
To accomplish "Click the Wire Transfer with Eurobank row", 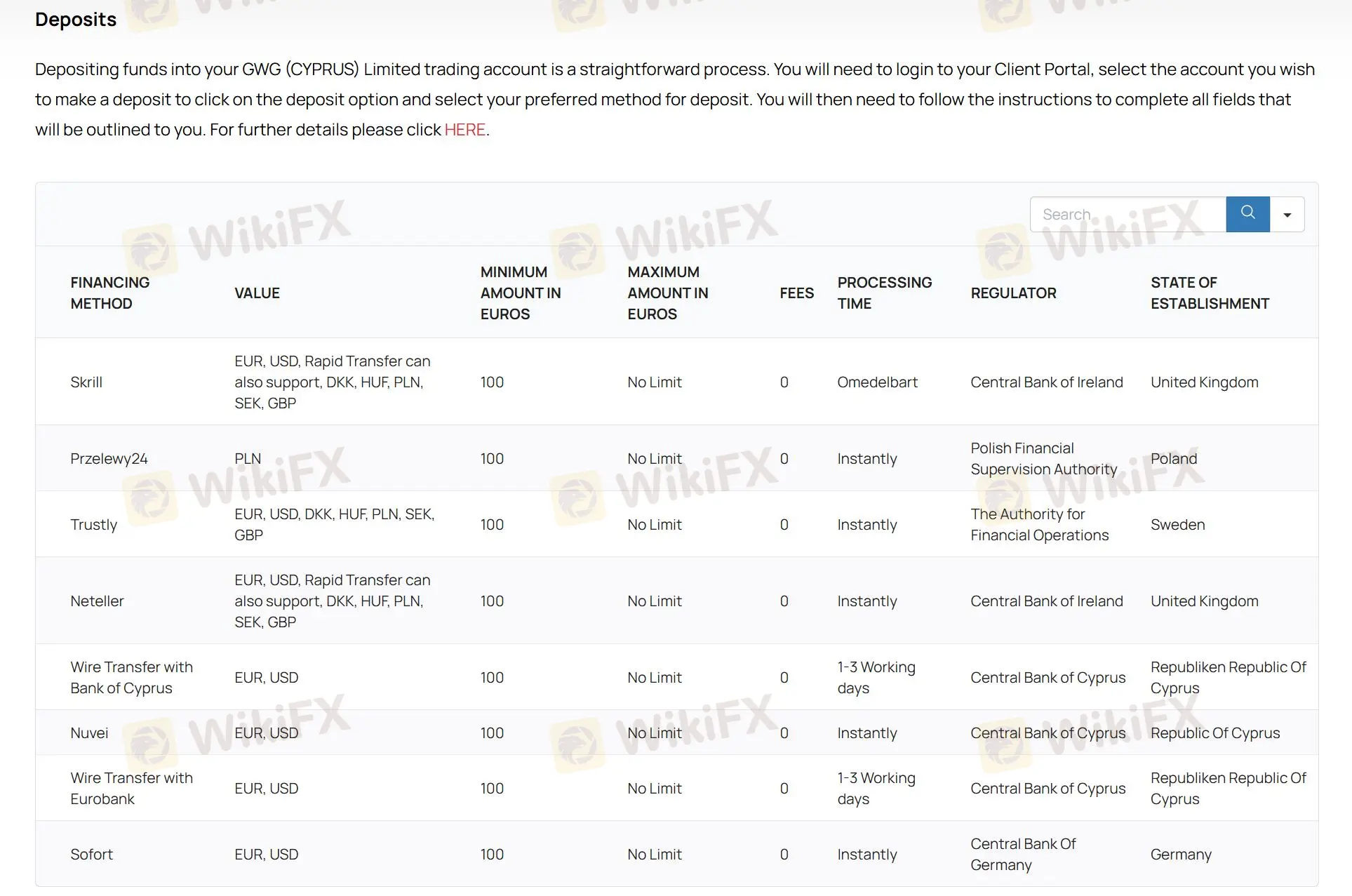I will (x=132, y=788).
